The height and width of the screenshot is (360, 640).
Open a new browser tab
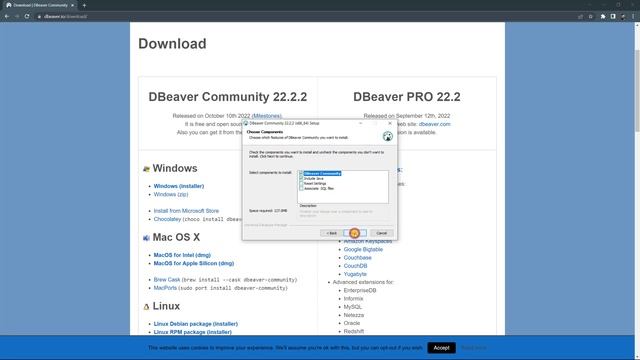84,5
